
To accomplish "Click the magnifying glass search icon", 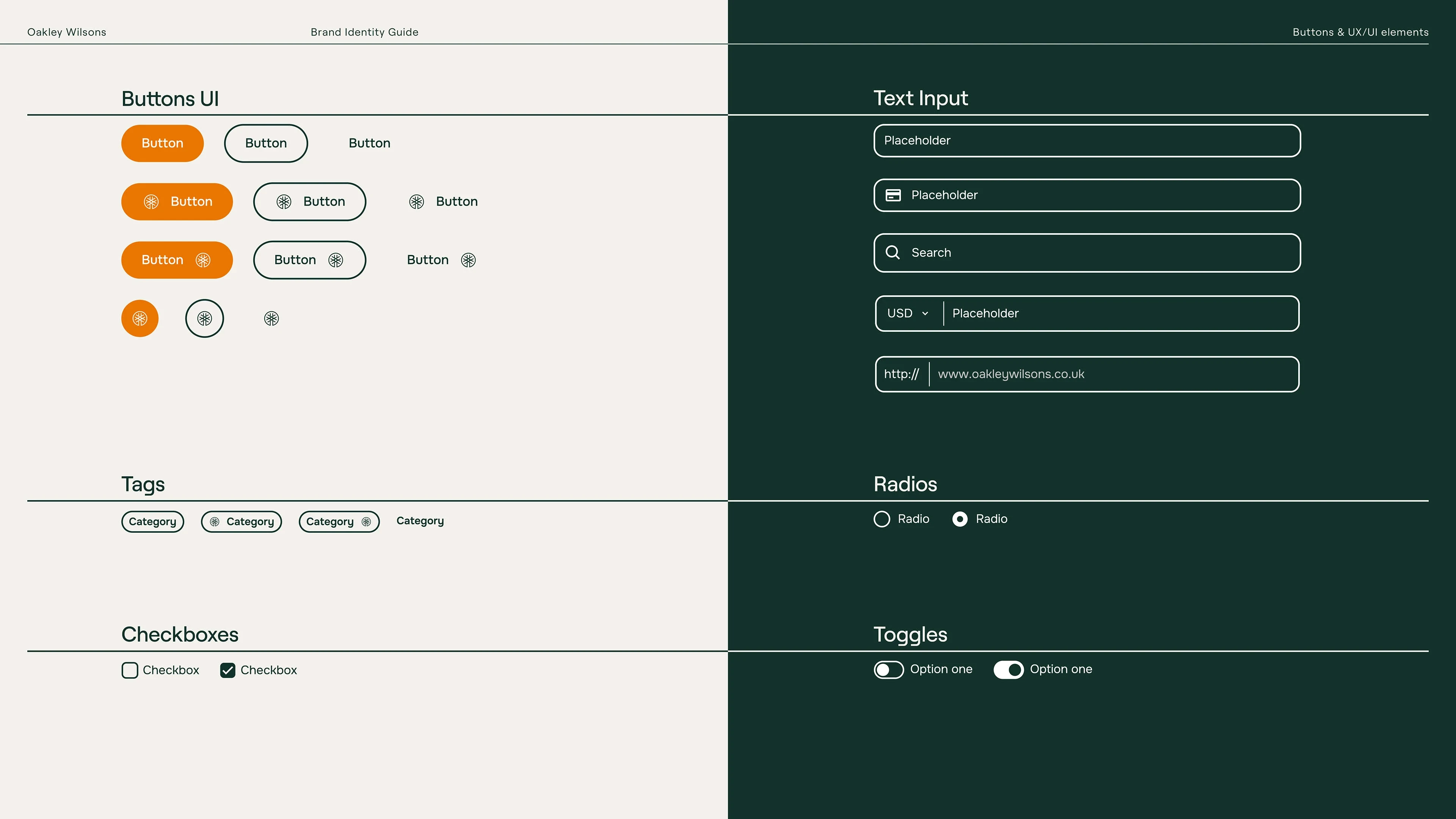I will (x=893, y=252).
